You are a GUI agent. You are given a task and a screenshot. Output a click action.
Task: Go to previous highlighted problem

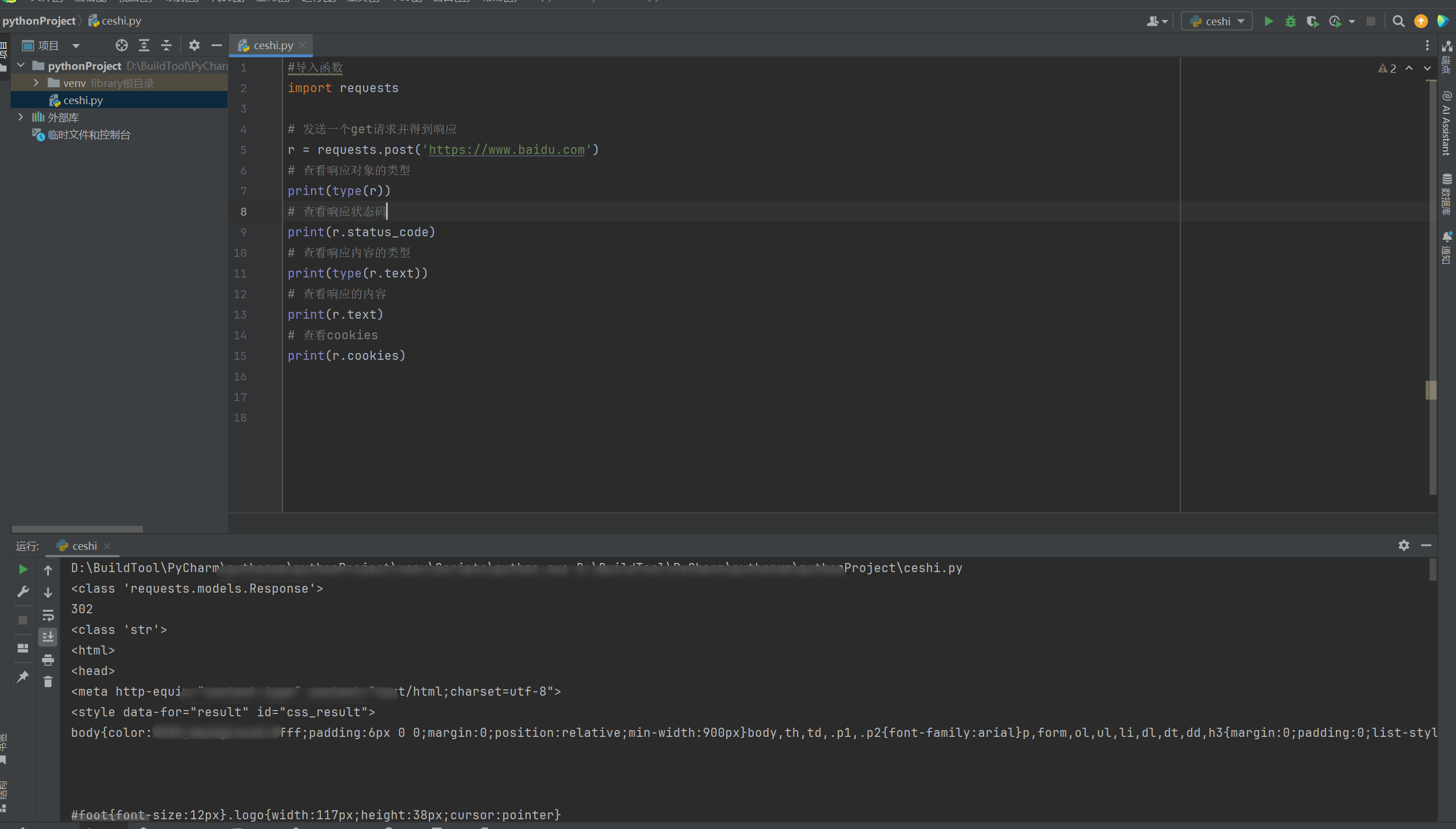1410,68
